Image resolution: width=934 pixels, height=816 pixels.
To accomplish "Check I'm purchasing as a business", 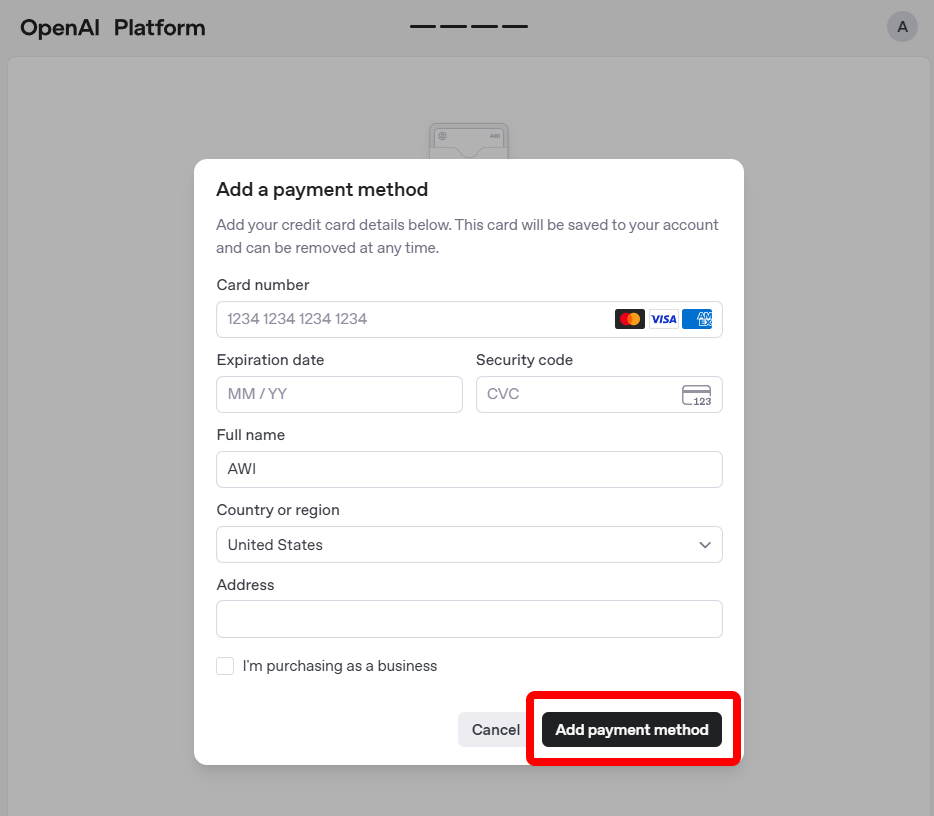I will (225, 666).
